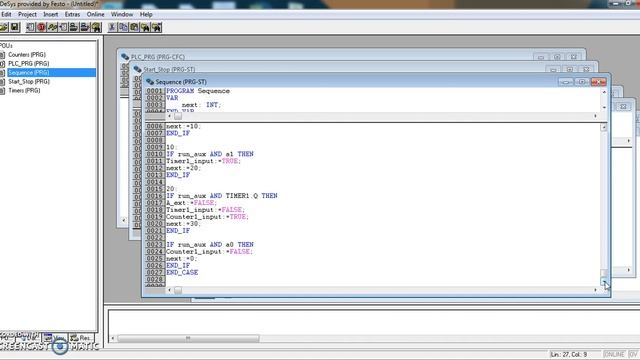Click code pane bottom horizontal scroll right arrow
This screenshot has height=360, width=640.
click(x=595, y=290)
